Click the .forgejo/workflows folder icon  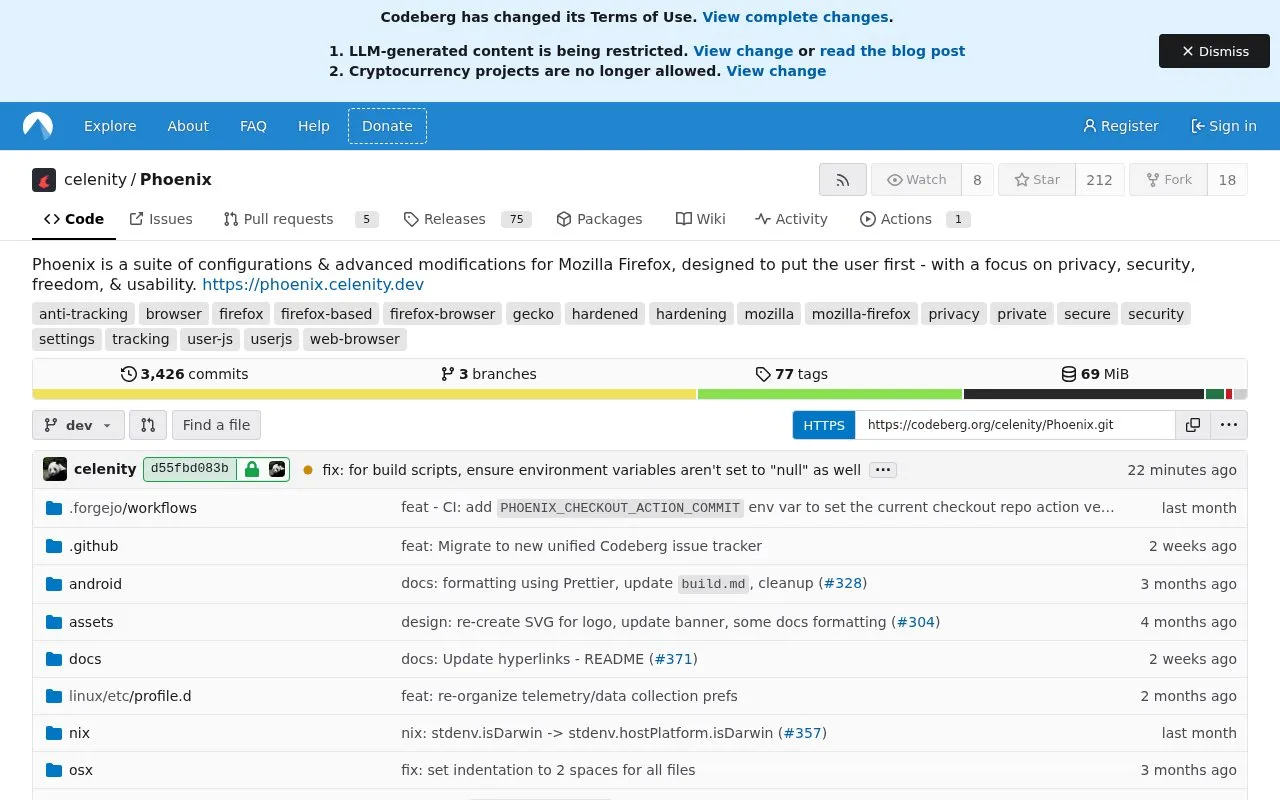pyautogui.click(x=54, y=508)
